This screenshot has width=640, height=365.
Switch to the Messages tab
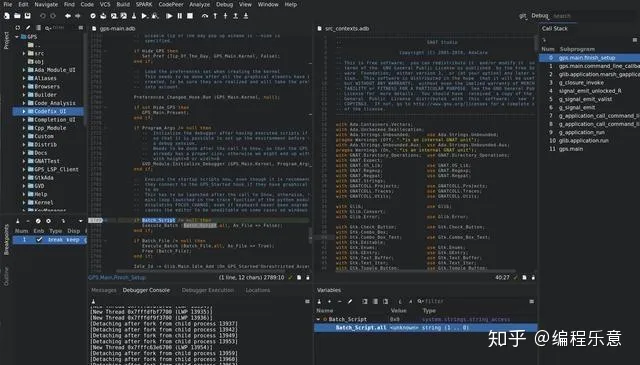pos(104,290)
